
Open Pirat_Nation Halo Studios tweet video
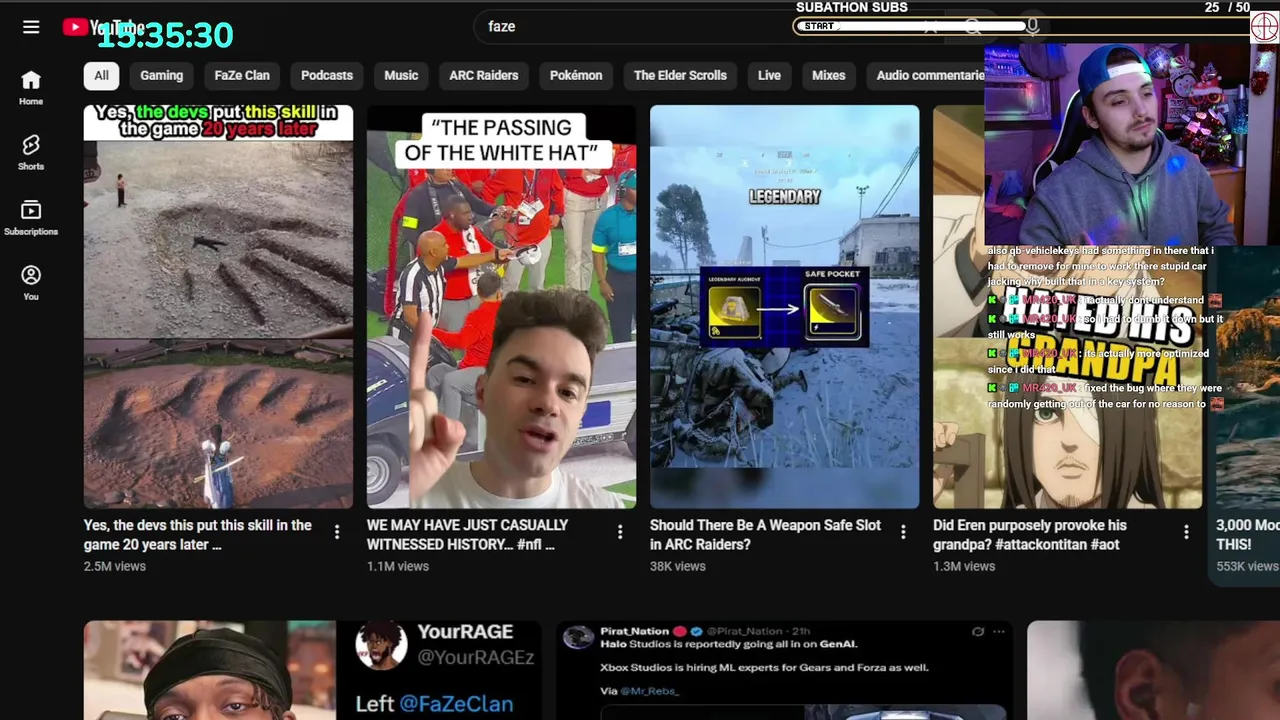[x=784, y=670]
